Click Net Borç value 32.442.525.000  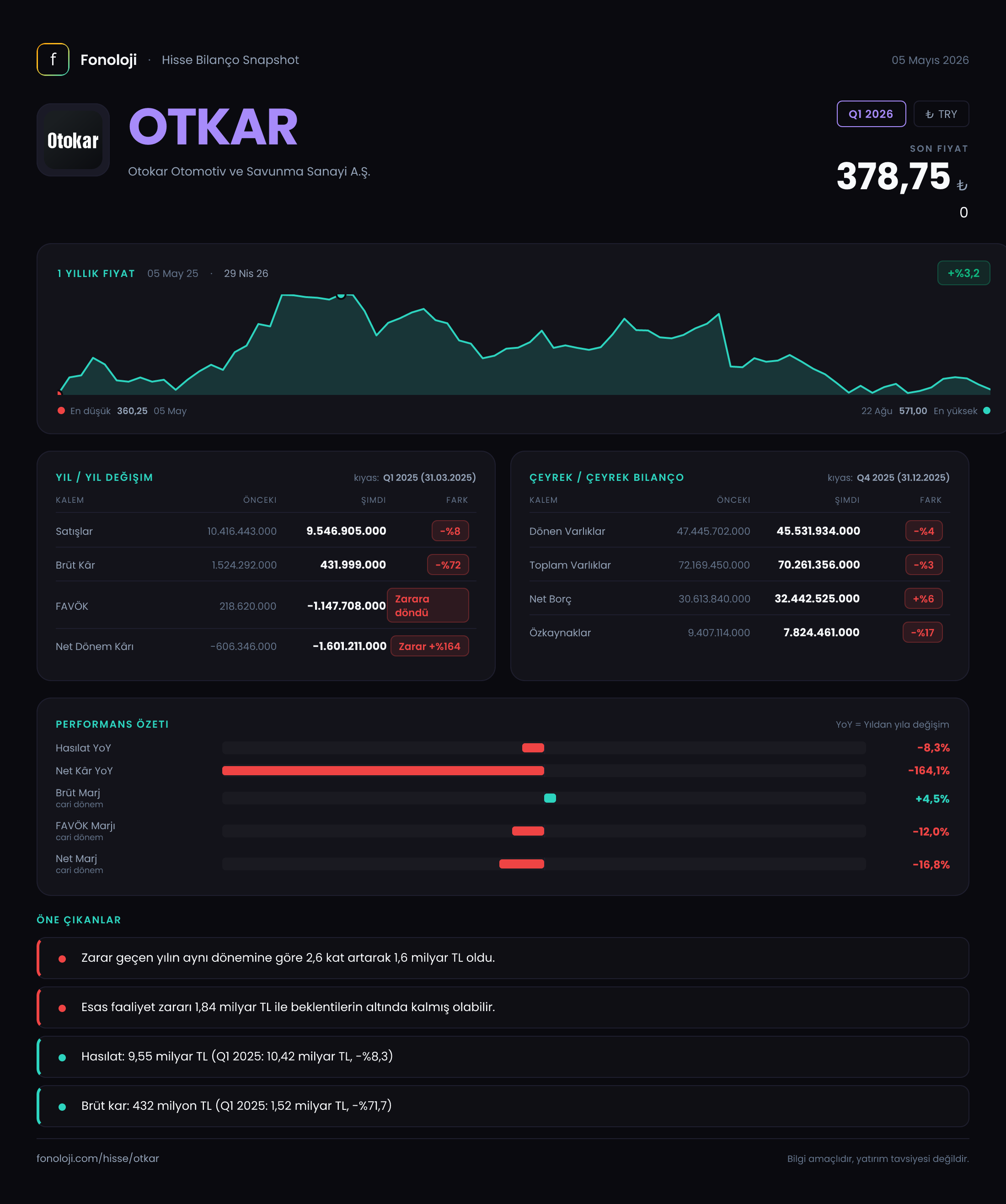(x=817, y=598)
